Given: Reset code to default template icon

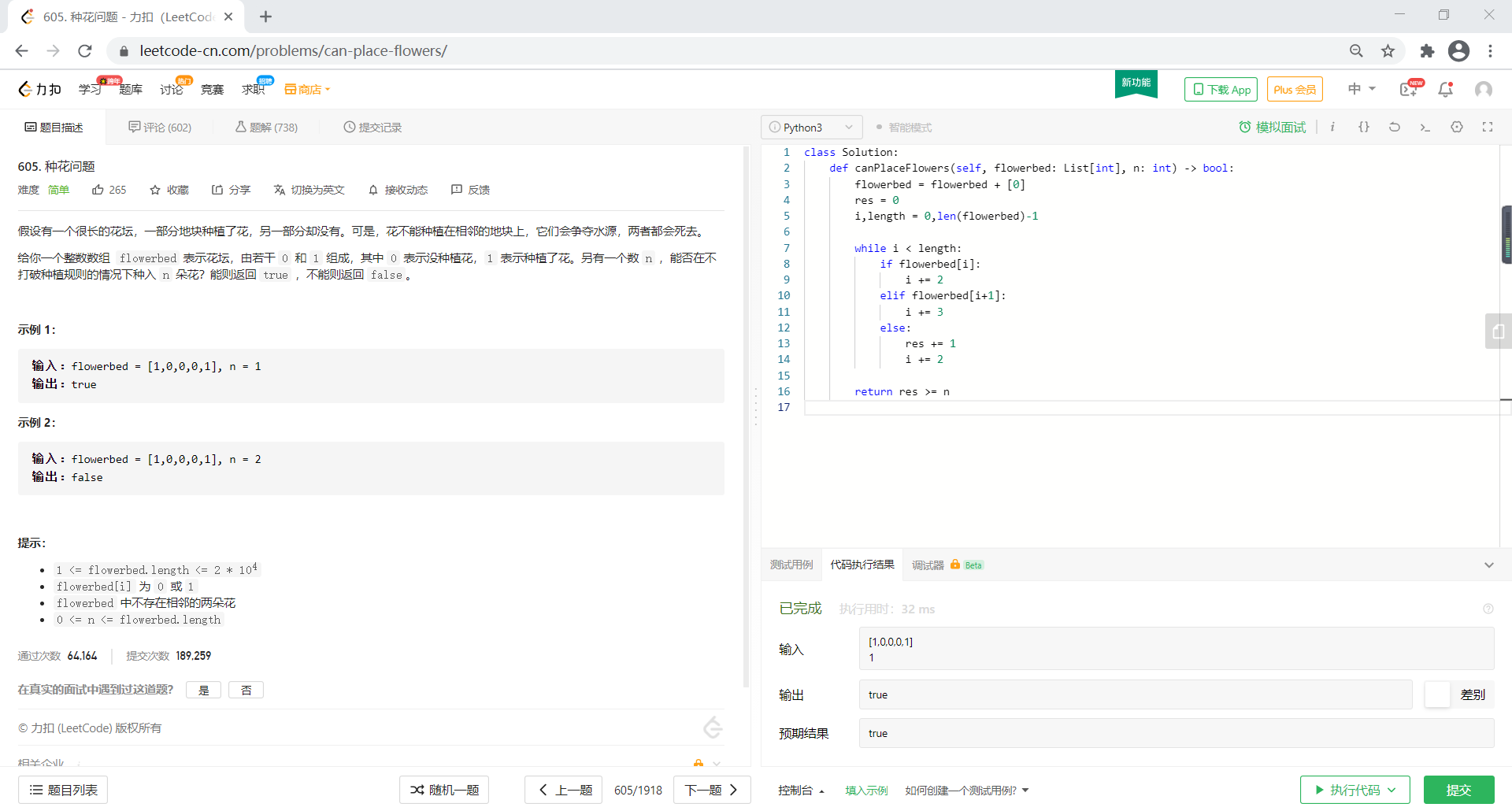Looking at the screenshot, I should click(x=1395, y=127).
